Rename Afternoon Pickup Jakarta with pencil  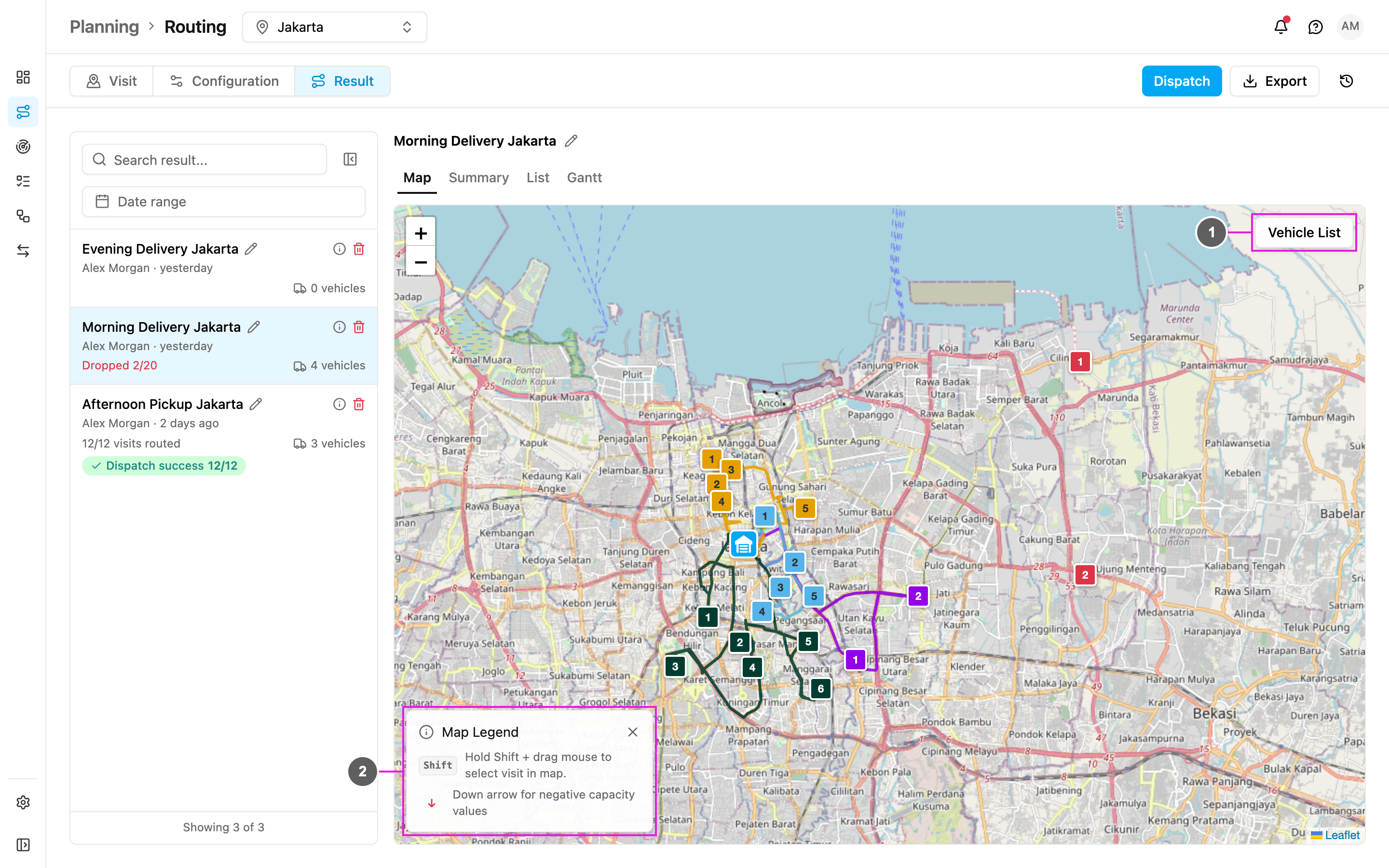click(x=256, y=404)
